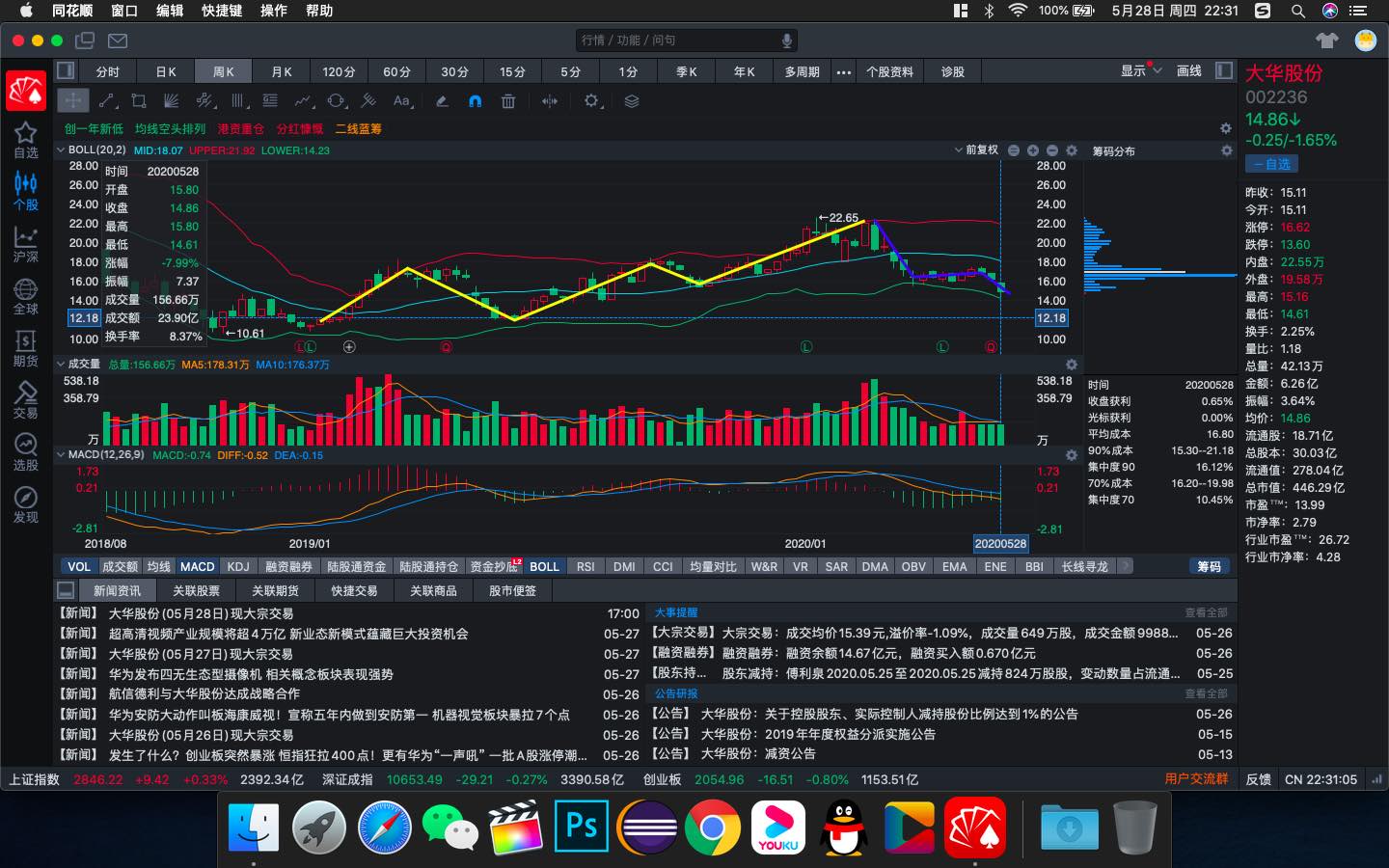Open the 个股资料 tab

(889, 71)
